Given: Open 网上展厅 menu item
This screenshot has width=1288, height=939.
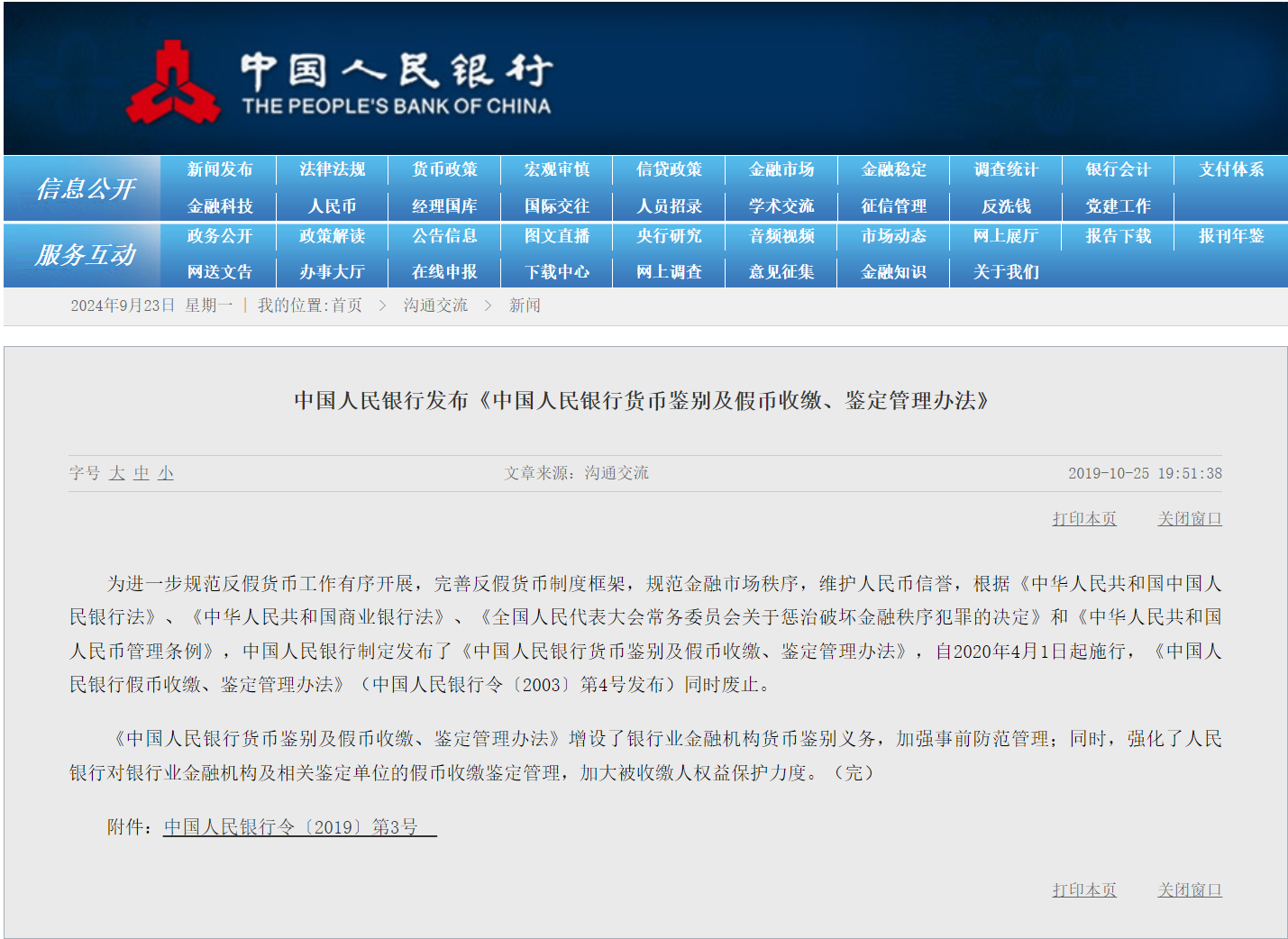Looking at the screenshot, I should 1006,236.
